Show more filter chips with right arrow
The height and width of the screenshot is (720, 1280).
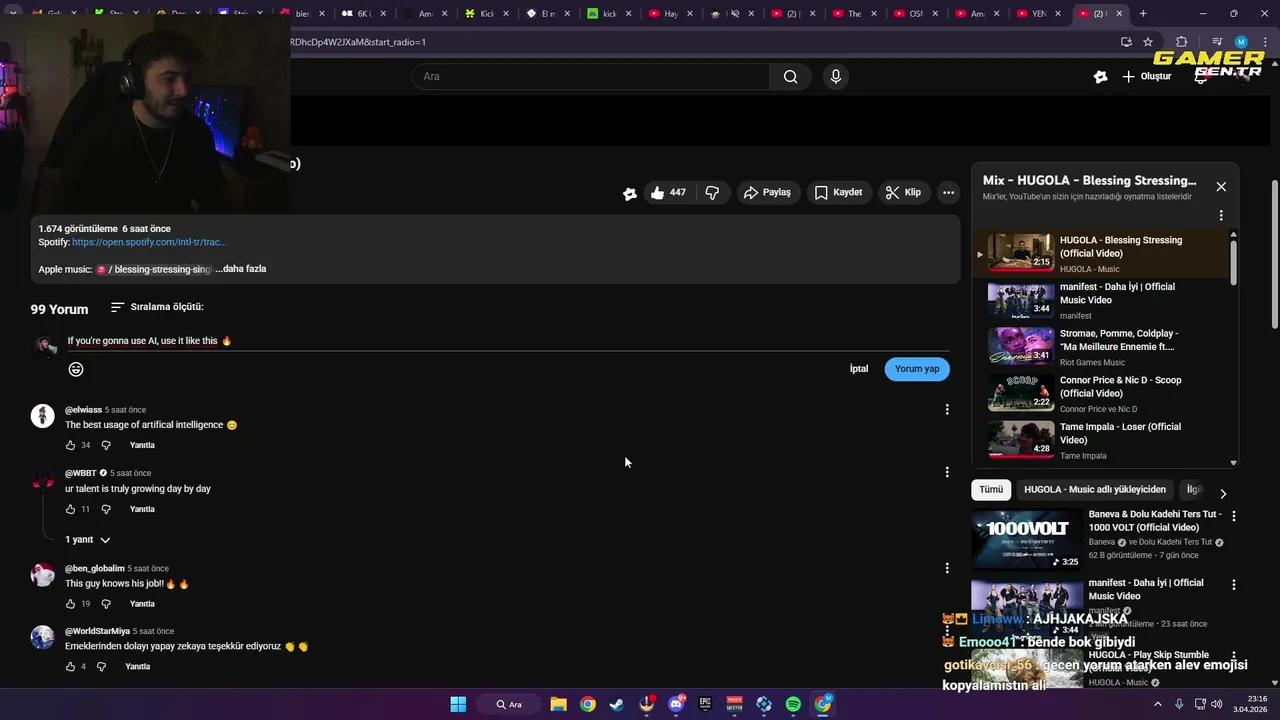[x=1222, y=493]
